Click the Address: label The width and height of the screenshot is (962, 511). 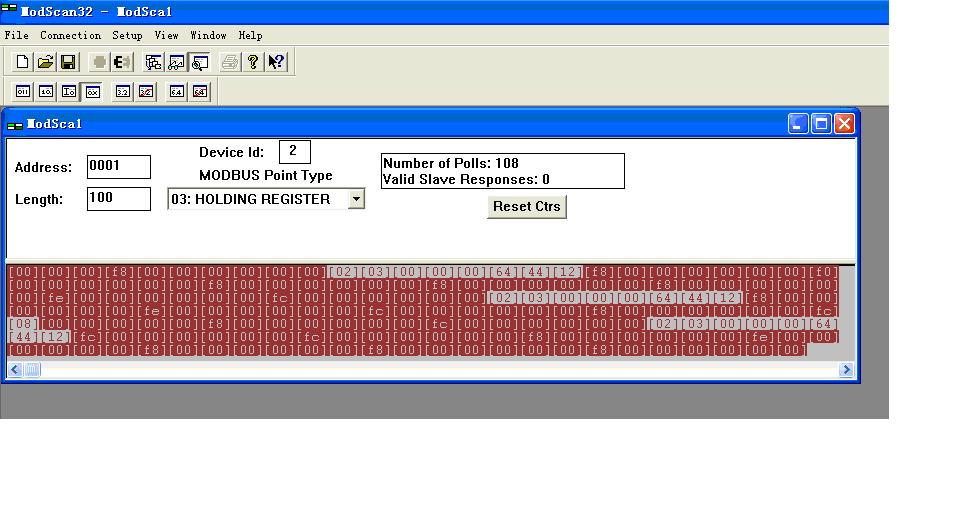point(43,167)
